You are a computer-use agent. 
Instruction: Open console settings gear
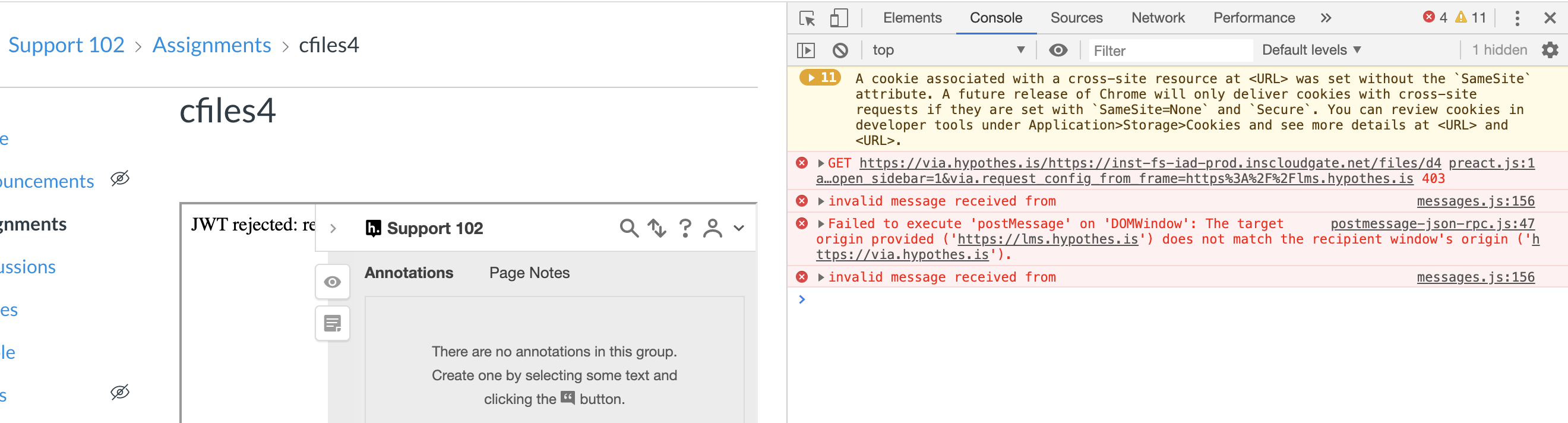click(1550, 50)
